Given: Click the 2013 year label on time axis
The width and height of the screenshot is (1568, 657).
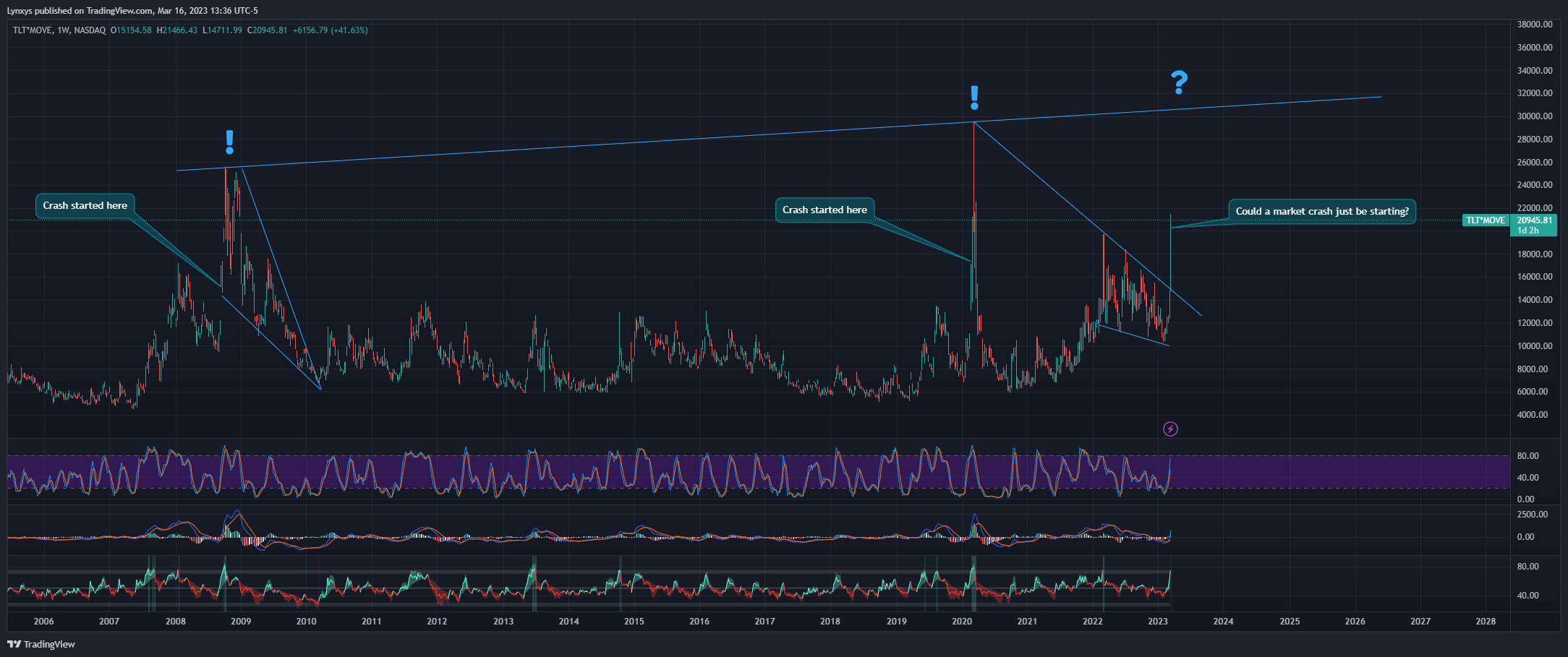Looking at the screenshot, I should click(x=503, y=622).
